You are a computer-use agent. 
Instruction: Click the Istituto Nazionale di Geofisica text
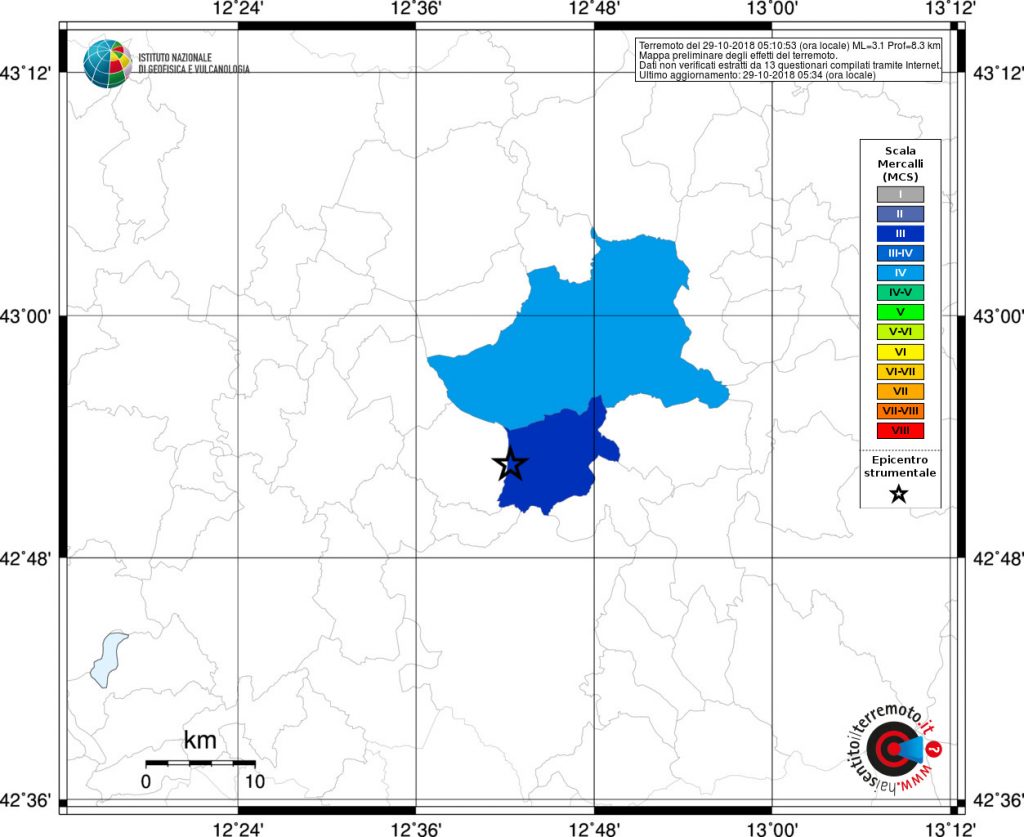point(194,63)
